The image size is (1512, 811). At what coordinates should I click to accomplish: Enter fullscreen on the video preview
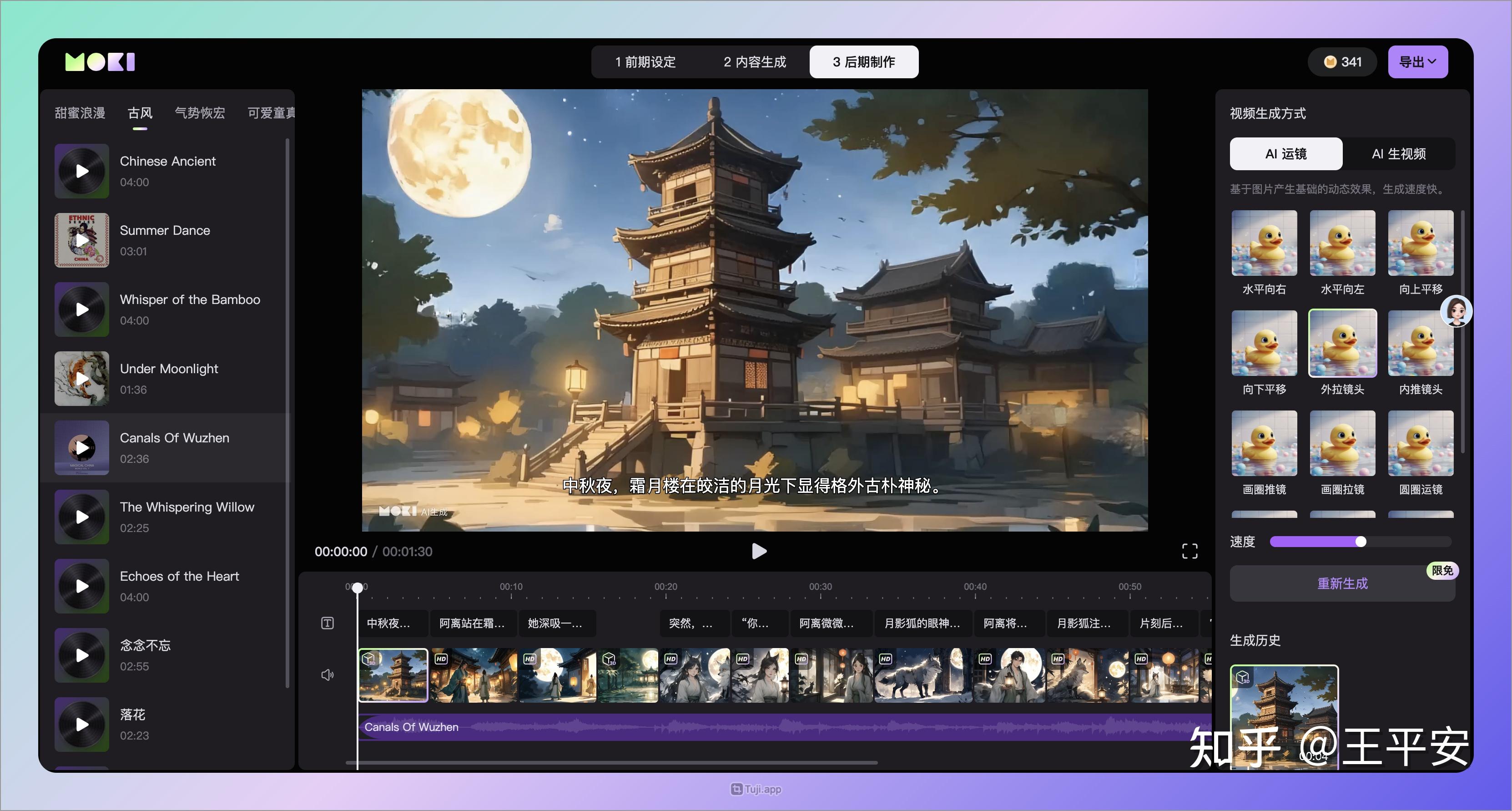[1190, 551]
